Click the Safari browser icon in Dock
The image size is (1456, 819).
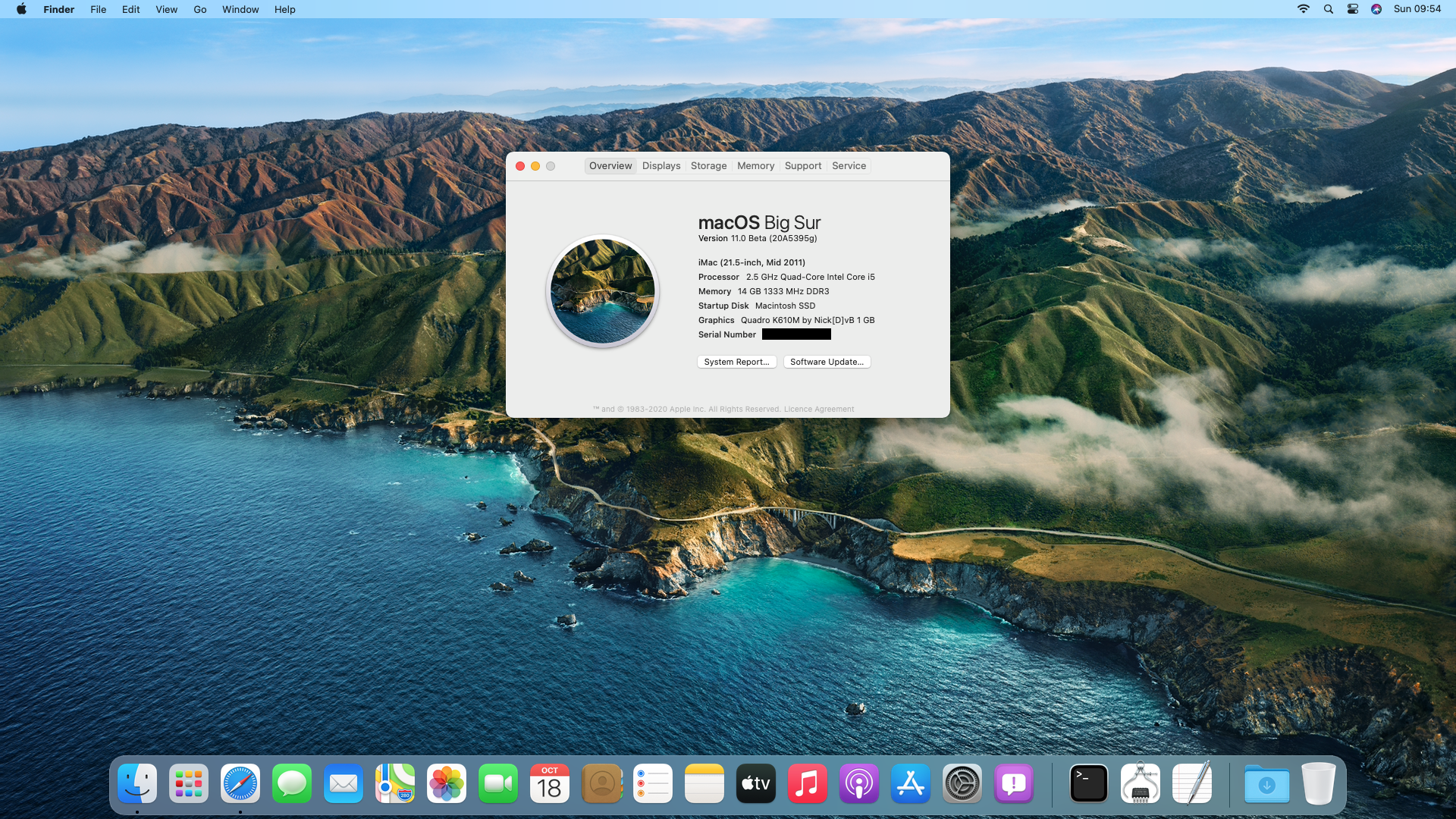[x=240, y=784]
